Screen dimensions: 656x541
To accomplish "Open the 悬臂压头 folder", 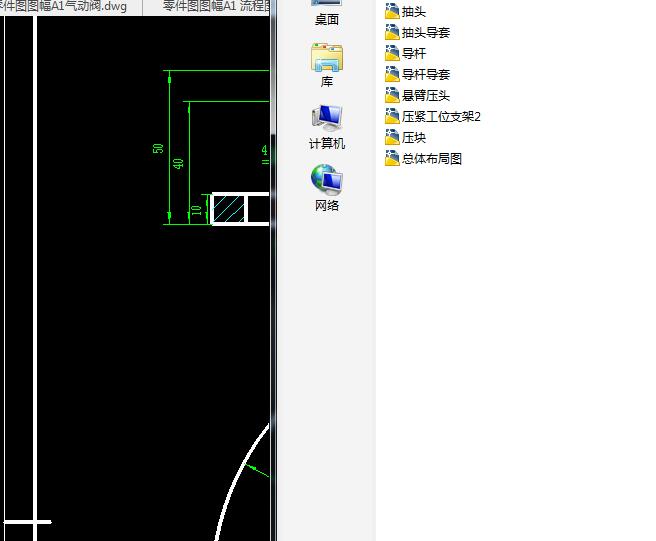I will [x=417, y=95].
